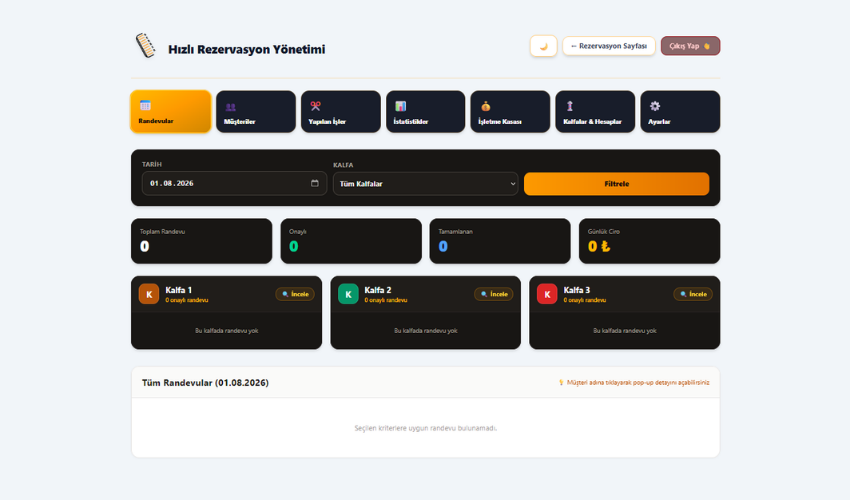Toggle dark mode with moon button
Viewport: 850px width, 500px height.
[x=543, y=46]
